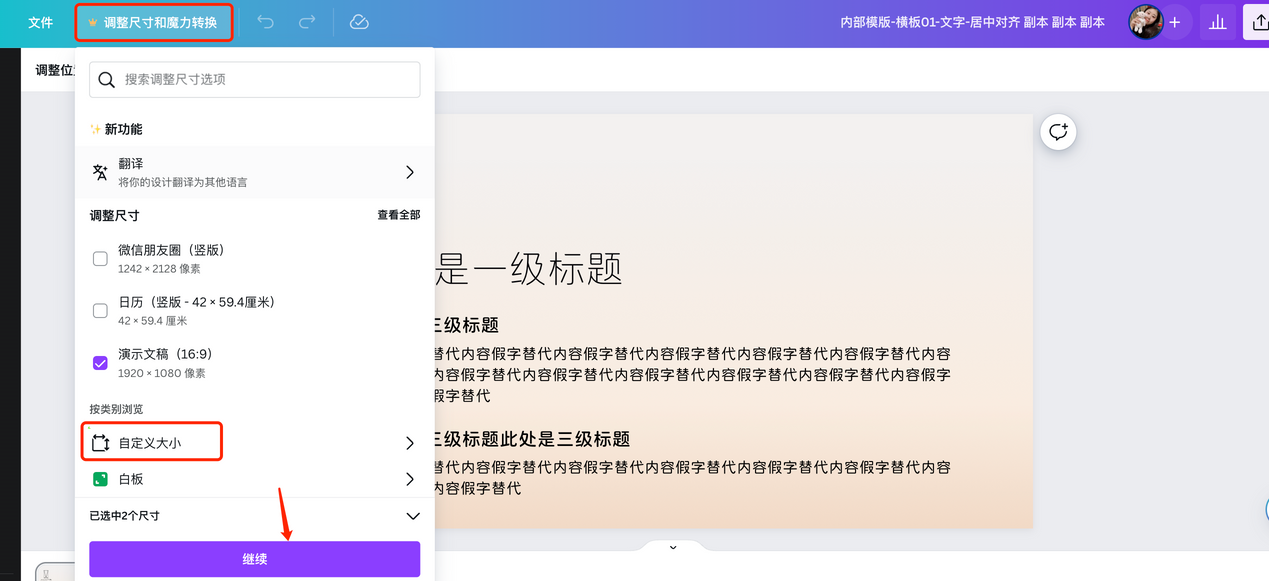Viewport: 1269px width, 581px height.
Task: Uncheck 演示文稿（16:9）checkbox
Action: click(100, 363)
